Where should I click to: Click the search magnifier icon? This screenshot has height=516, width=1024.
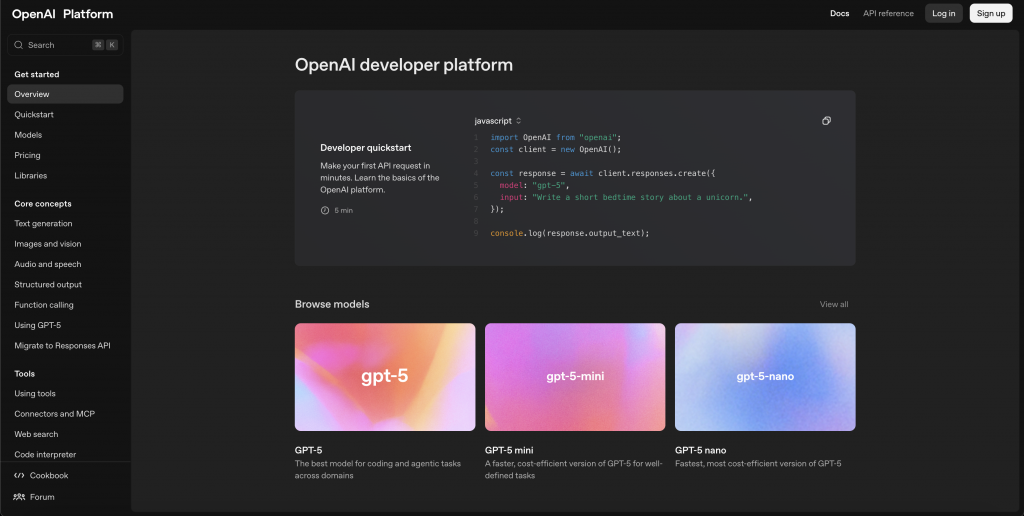[x=18, y=45]
